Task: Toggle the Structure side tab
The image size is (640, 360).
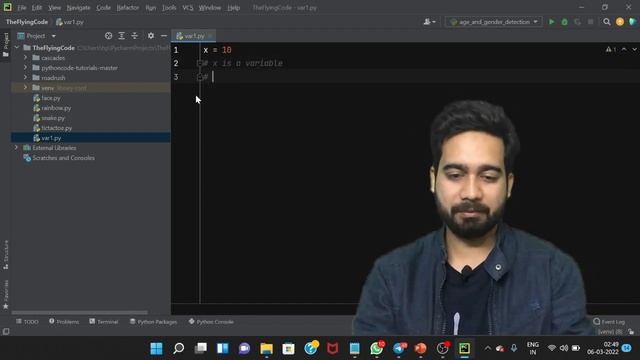Action: [6, 254]
